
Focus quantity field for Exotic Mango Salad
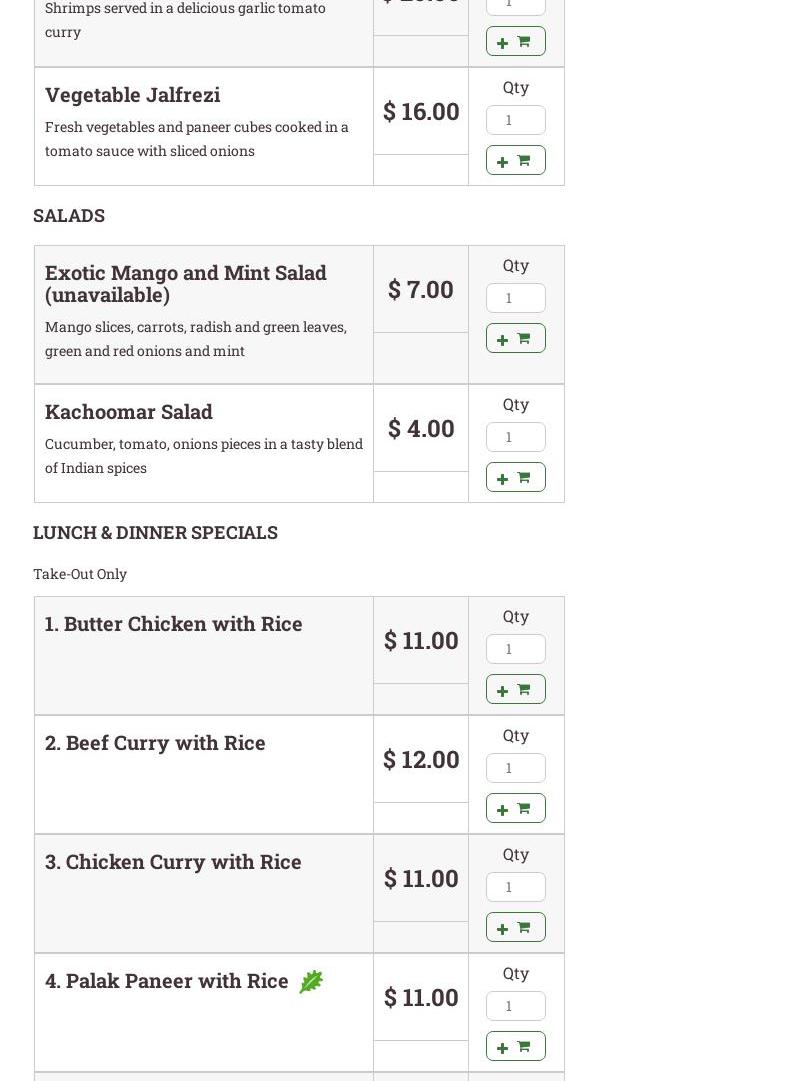[x=515, y=298]
